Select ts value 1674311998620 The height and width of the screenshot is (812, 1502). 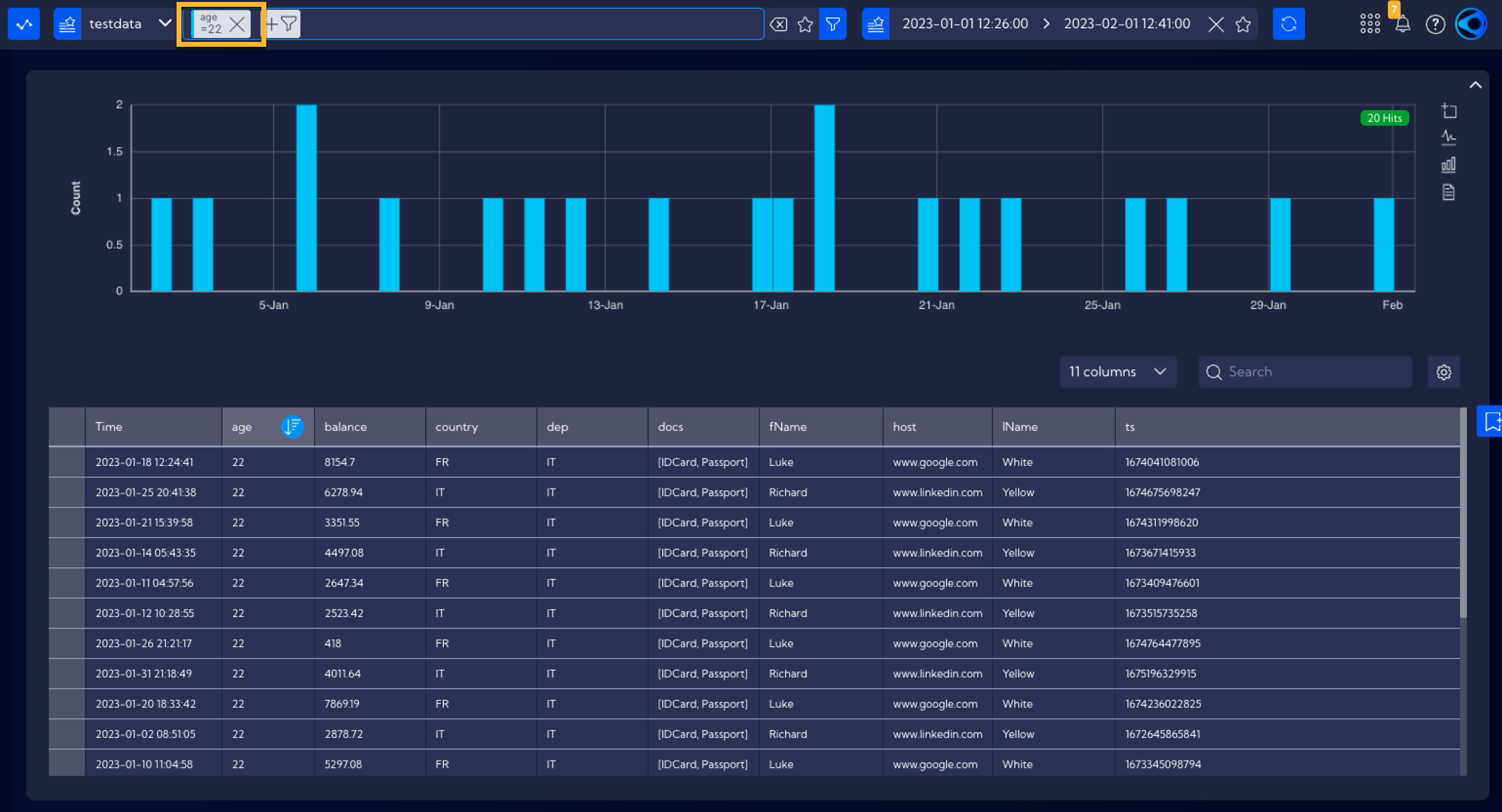click(1162, 523)
